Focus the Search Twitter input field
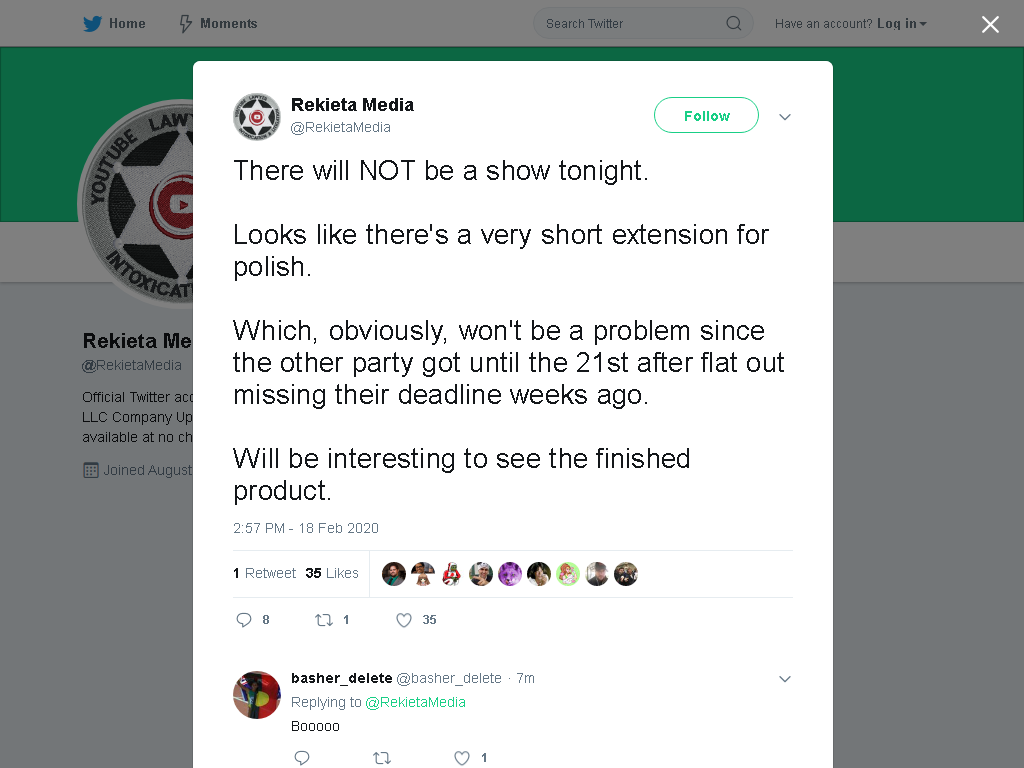Screen dimensions: 1024x768 pos(632,24)
